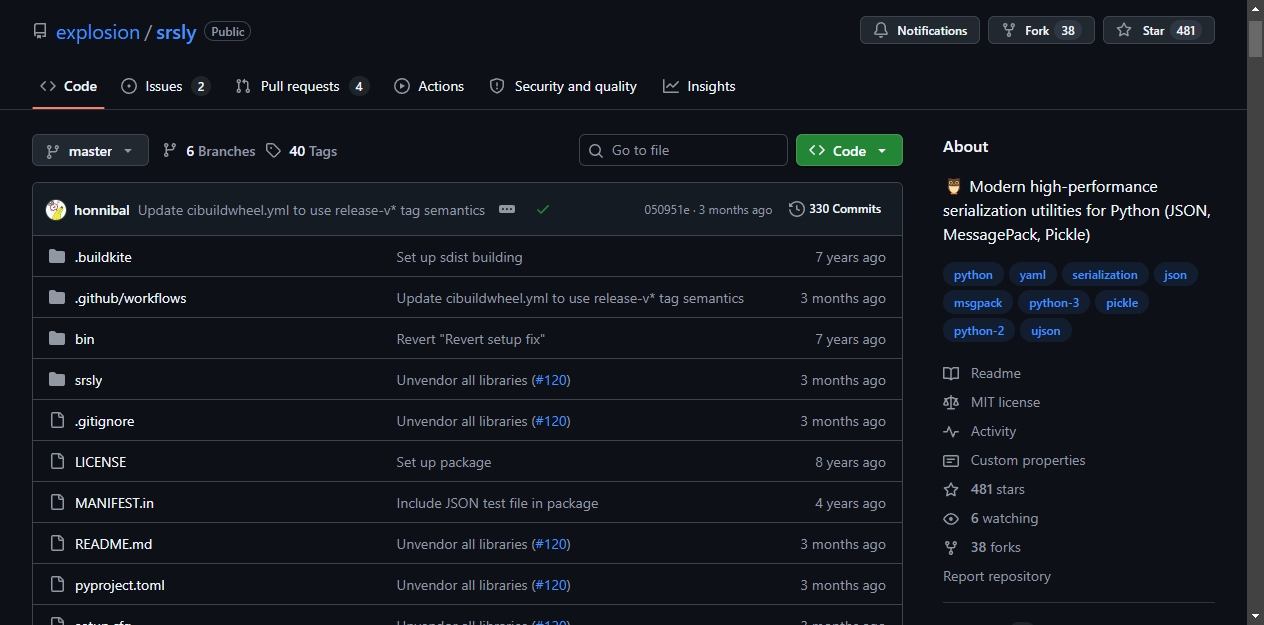Select the yaml topic tag
Image resolution: width=1264 pixels, height=625 pixels.
pyautogui.click(x=1033, y=275)
